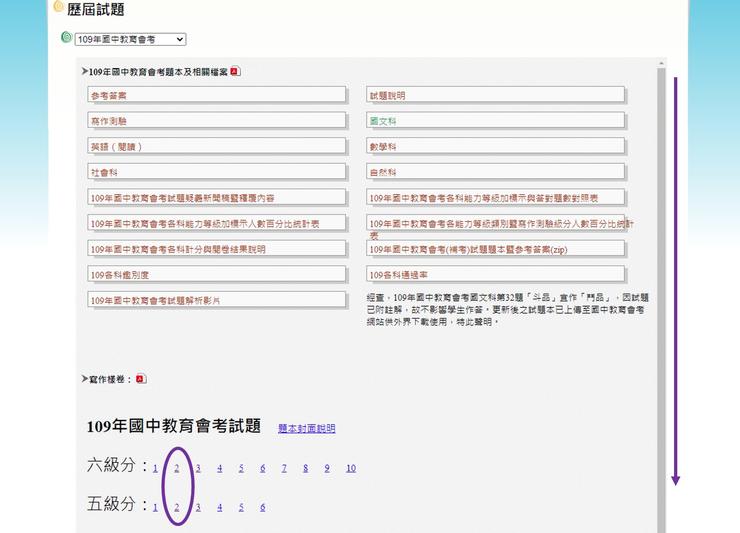Open the 數學科 exam paper
Screen dimensions: 740x533
click(383, 147)
